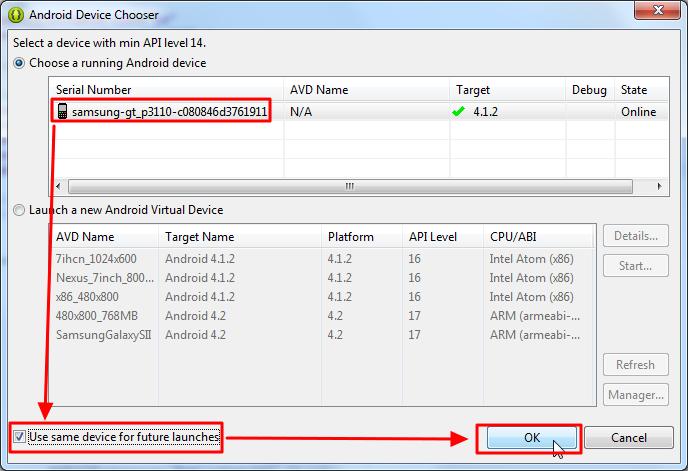Click the Target column header
The image size is (688, 471).
point(508,90)
